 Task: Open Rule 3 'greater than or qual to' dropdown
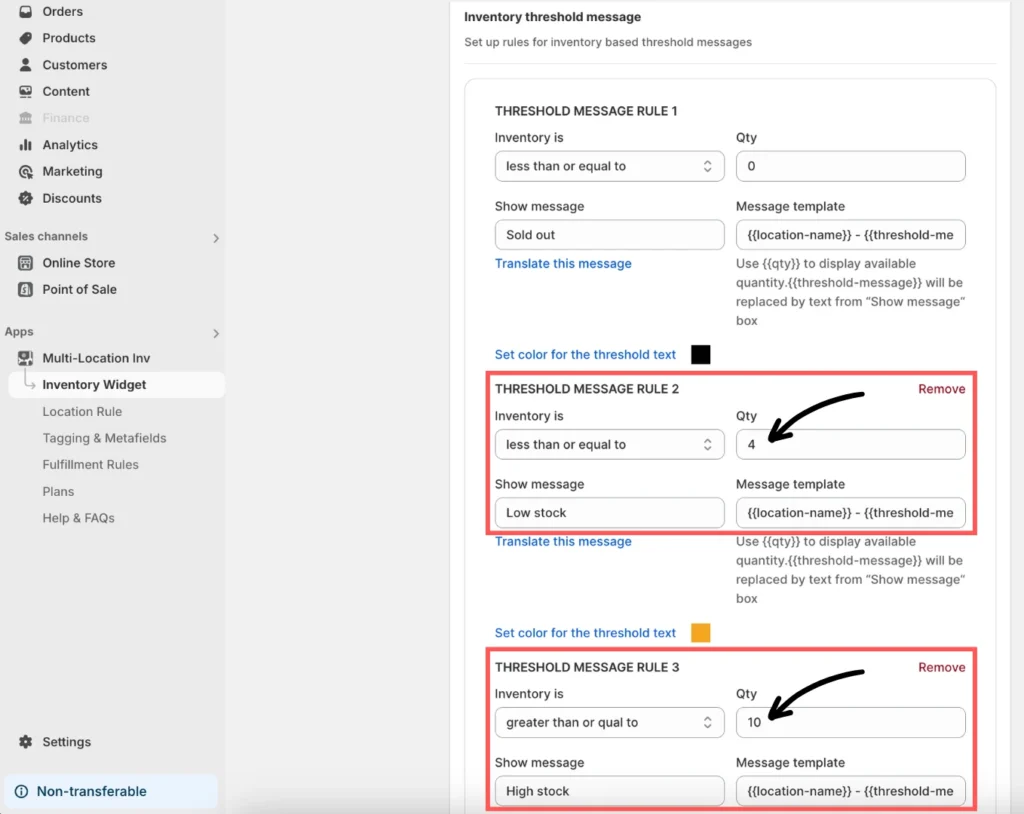[609, 722]
